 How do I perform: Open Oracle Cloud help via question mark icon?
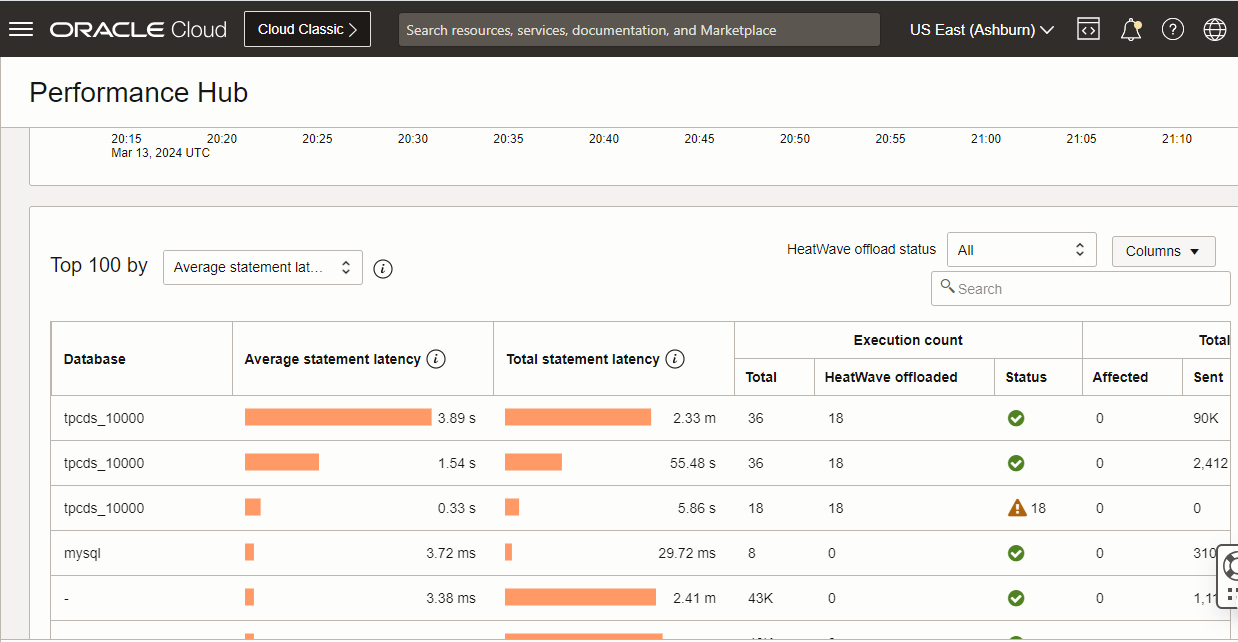[x=1172, y=29]
